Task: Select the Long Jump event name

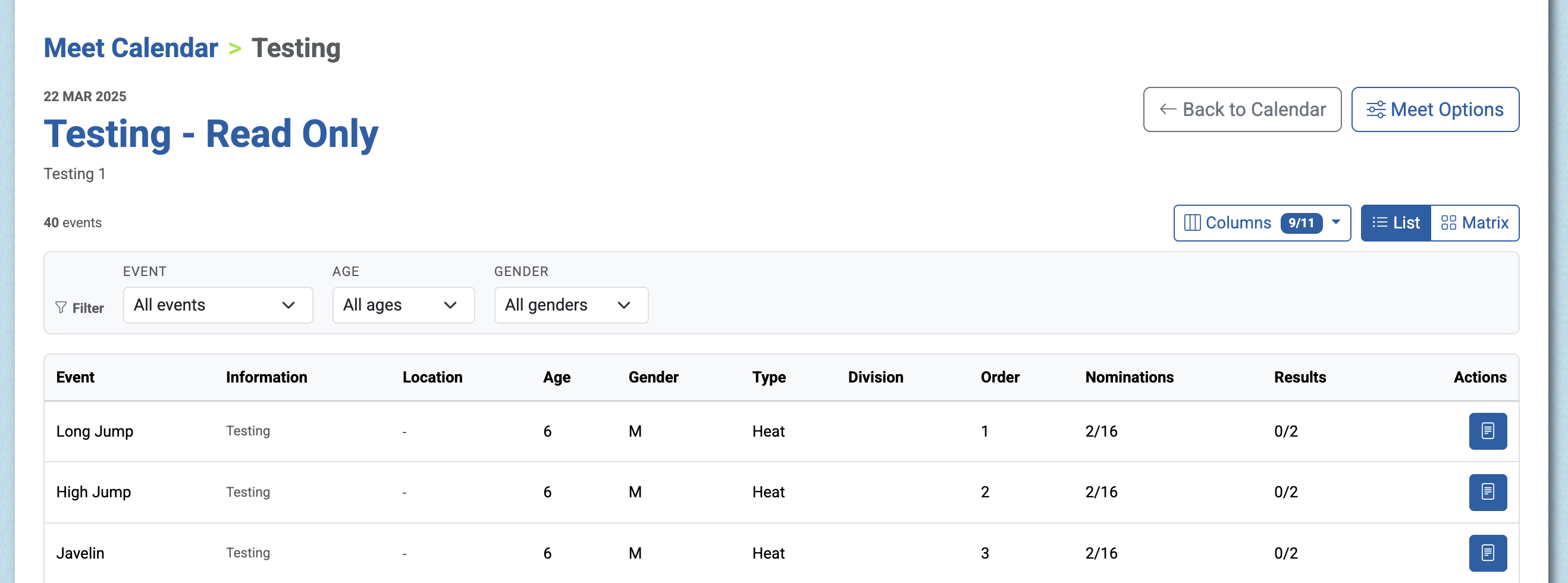Action: [x=95, y=431]
